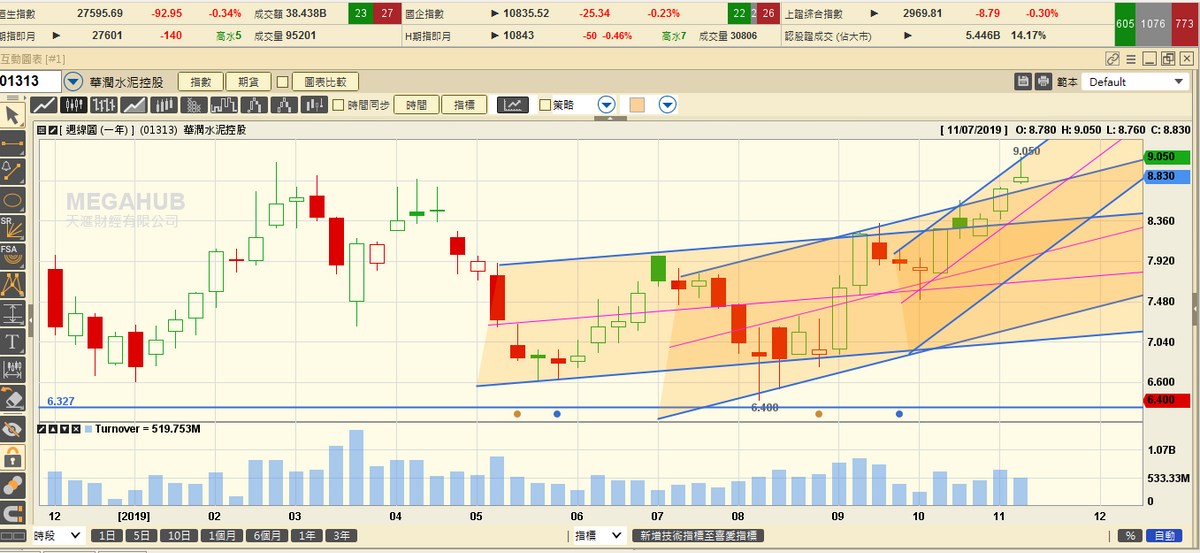This screenshot has width=1200, height=553.
Task: Click the peach fill color swatch
Action: [x=637, y=104]
